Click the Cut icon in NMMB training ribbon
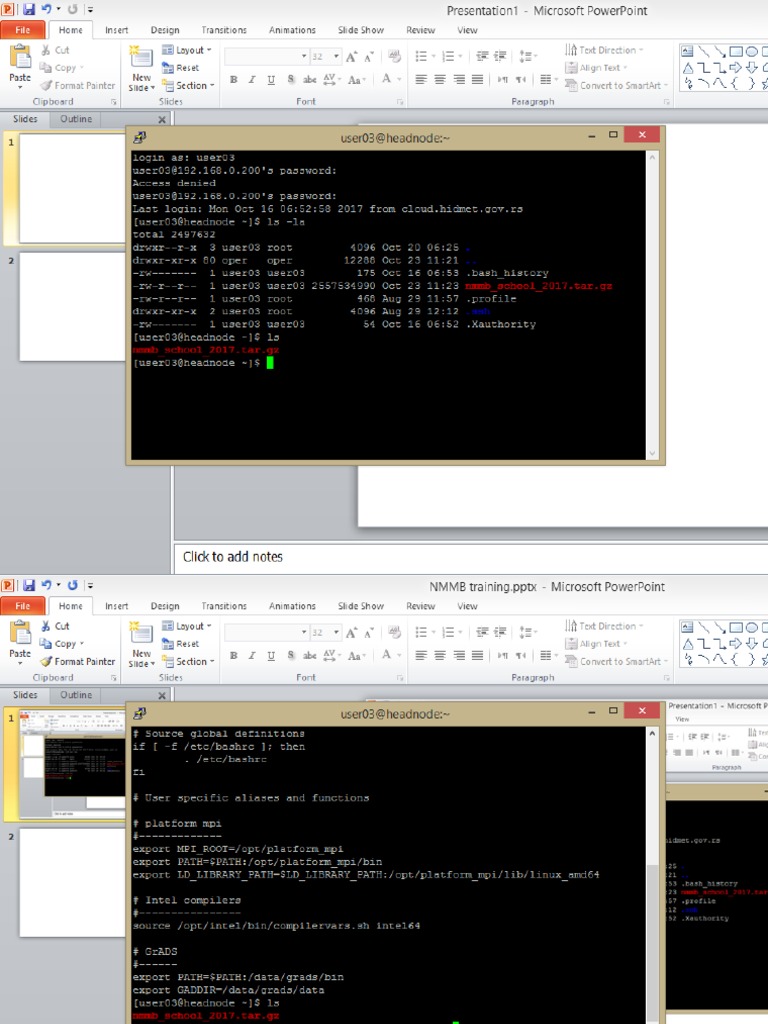This screenshot has width=768, height=1024. (x=55, y=626)
